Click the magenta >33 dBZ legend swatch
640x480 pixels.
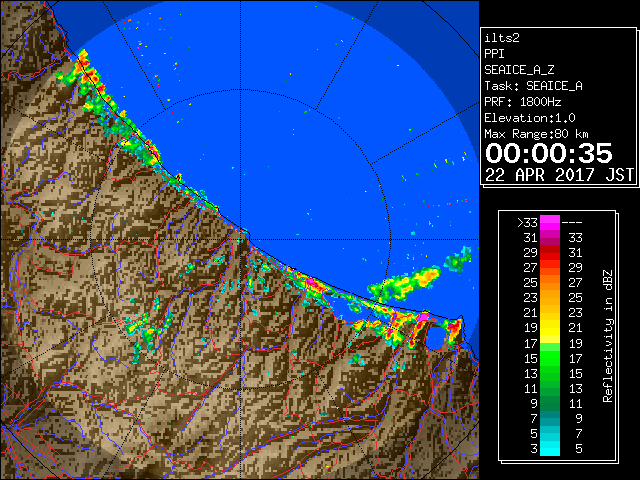point(550,222)
